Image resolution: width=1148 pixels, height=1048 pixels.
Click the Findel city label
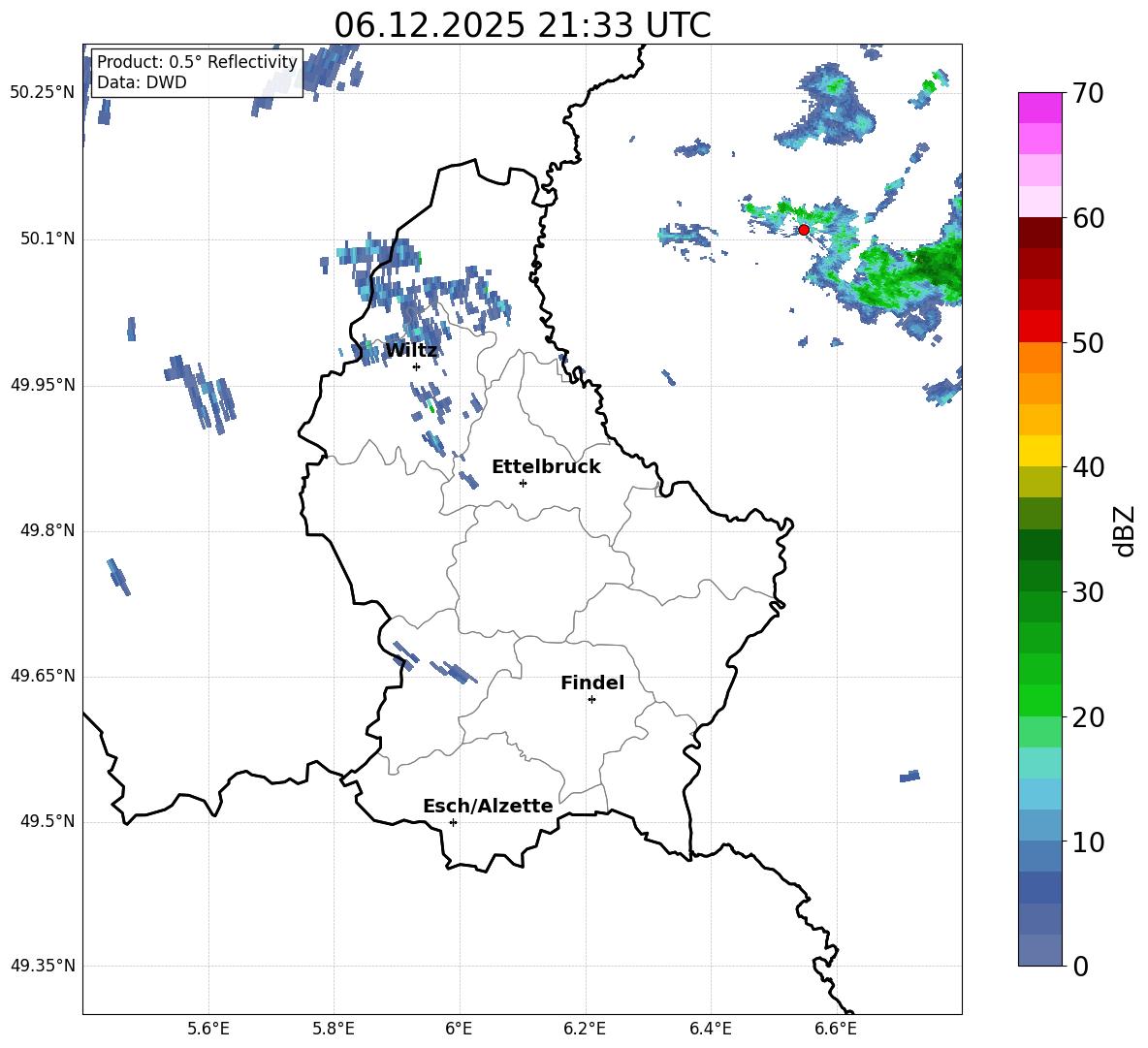pyautogui.click(x=592, y=683)
